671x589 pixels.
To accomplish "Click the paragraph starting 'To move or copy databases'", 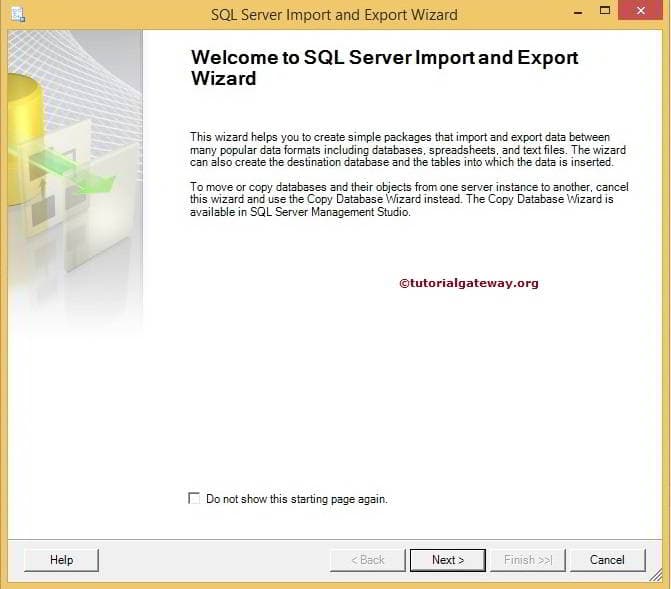I will [409, 199].
